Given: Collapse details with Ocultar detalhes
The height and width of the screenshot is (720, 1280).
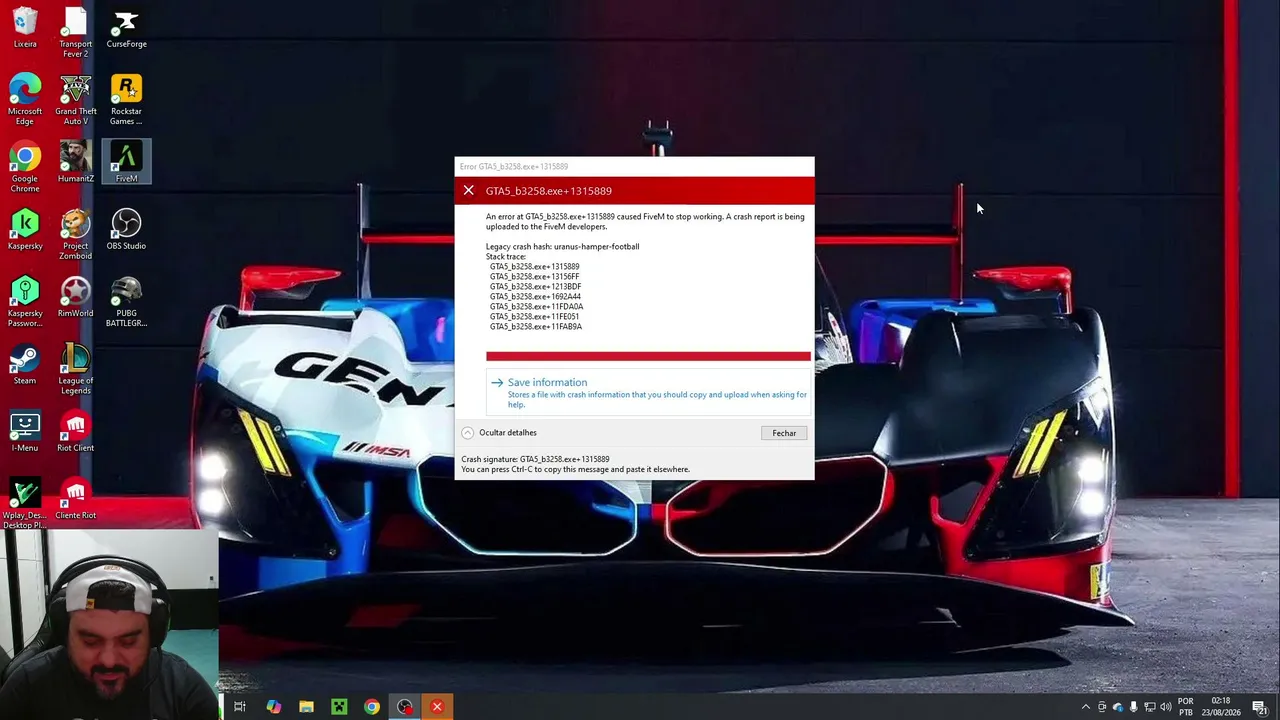Looking at the screenshot, I should (500, 433).
